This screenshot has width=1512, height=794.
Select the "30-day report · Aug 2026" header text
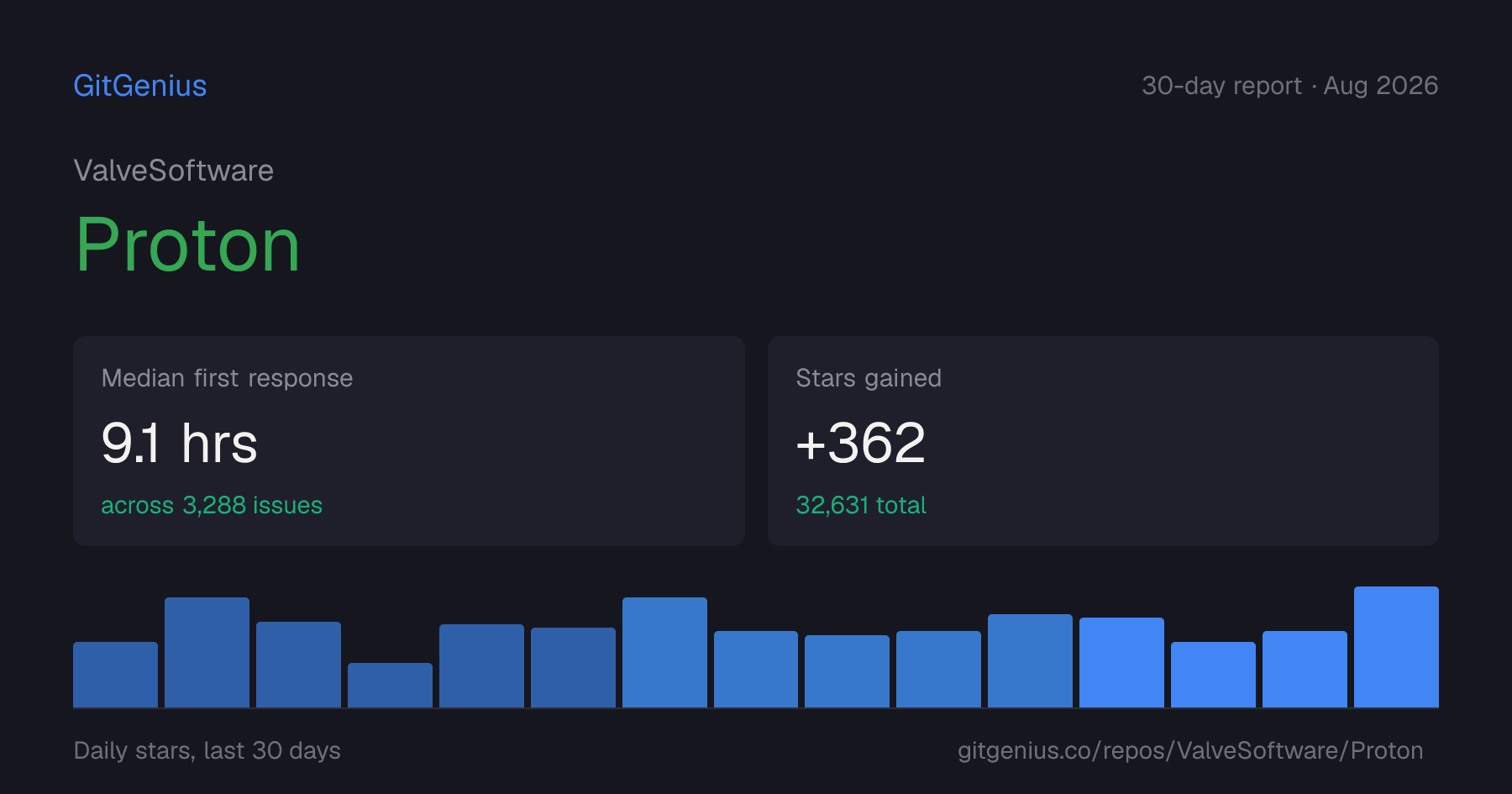1289,86
